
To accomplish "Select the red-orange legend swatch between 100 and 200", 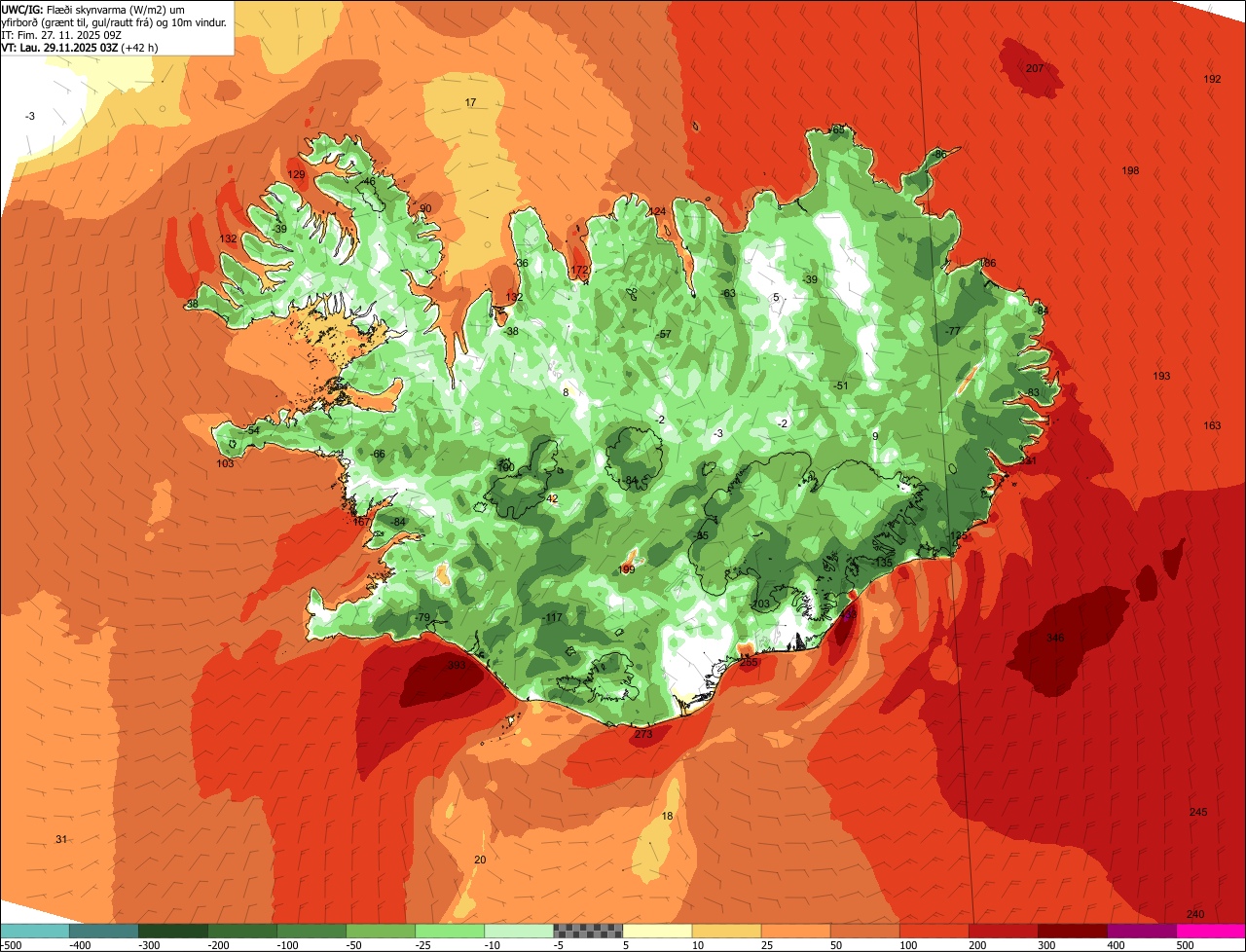I will click(934, 931).
